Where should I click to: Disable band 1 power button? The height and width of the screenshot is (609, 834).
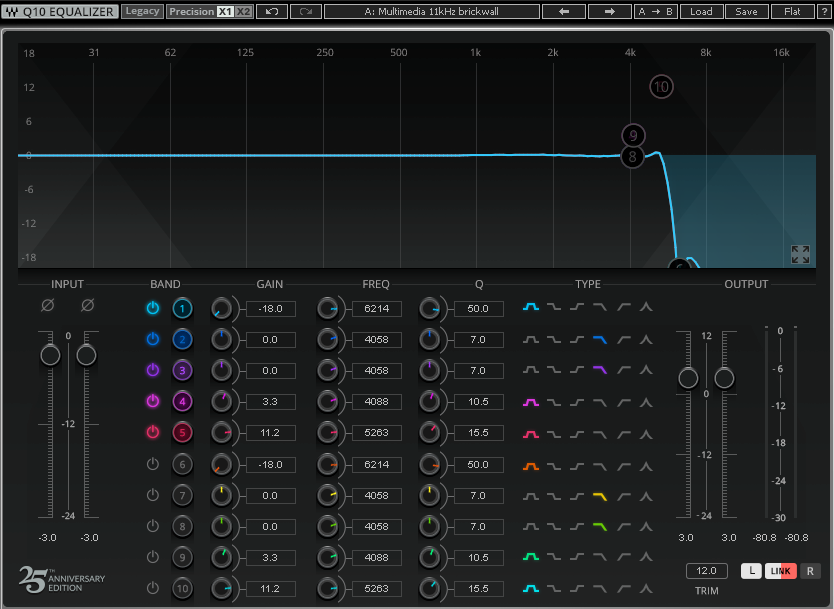coord(153,308)
